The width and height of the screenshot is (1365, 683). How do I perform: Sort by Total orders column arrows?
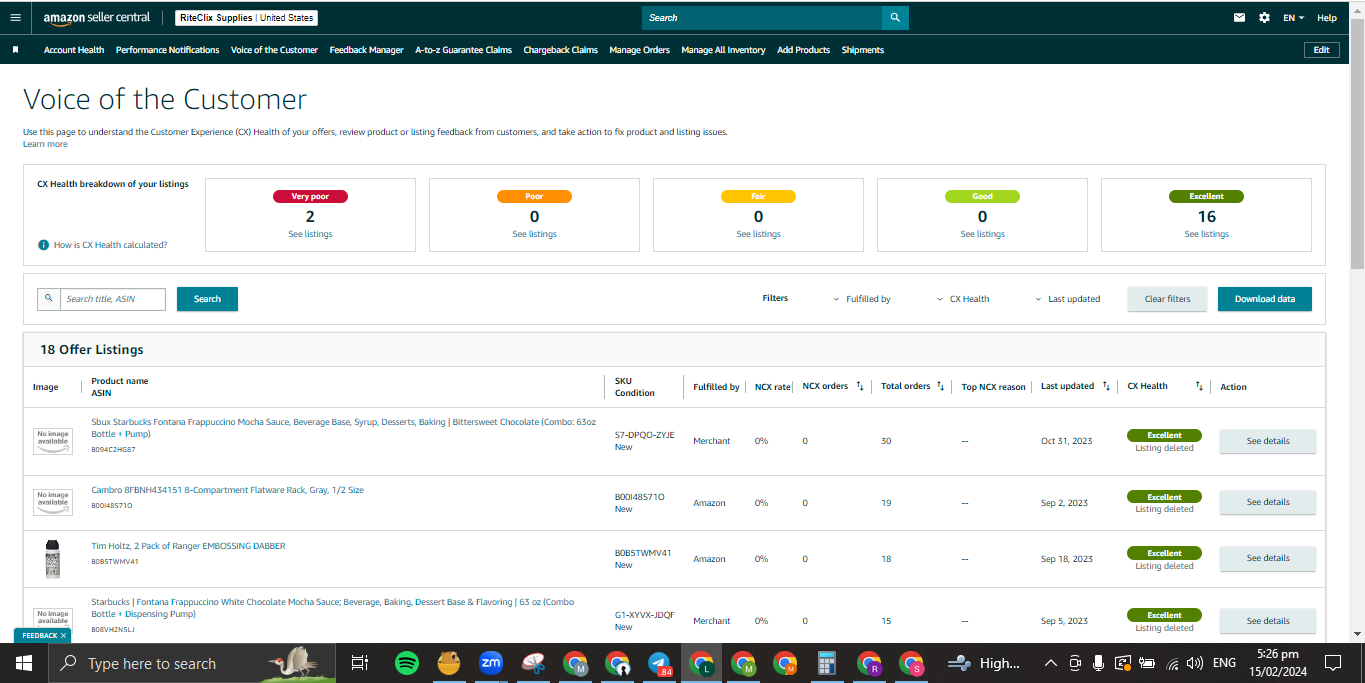[x=941, y=386]
